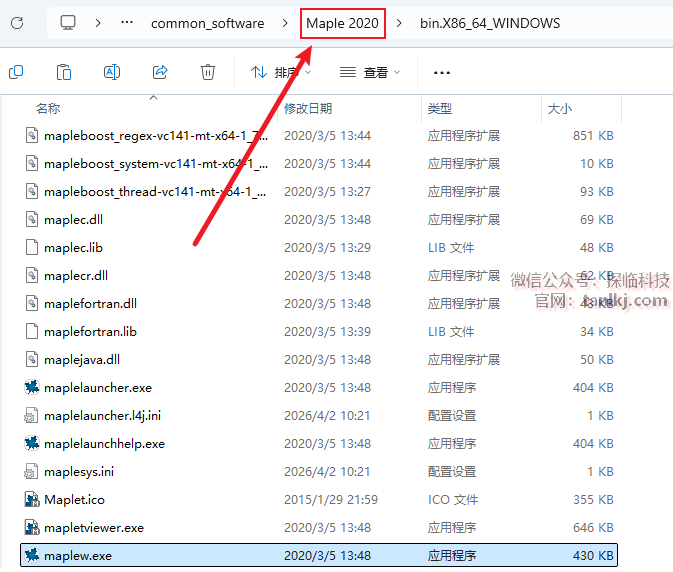Image resolution: width=673 pixels, height=572 pixels.
Task: Click the gear icon of maplelauncher.l4j.ini
Action: click(31, 416)
